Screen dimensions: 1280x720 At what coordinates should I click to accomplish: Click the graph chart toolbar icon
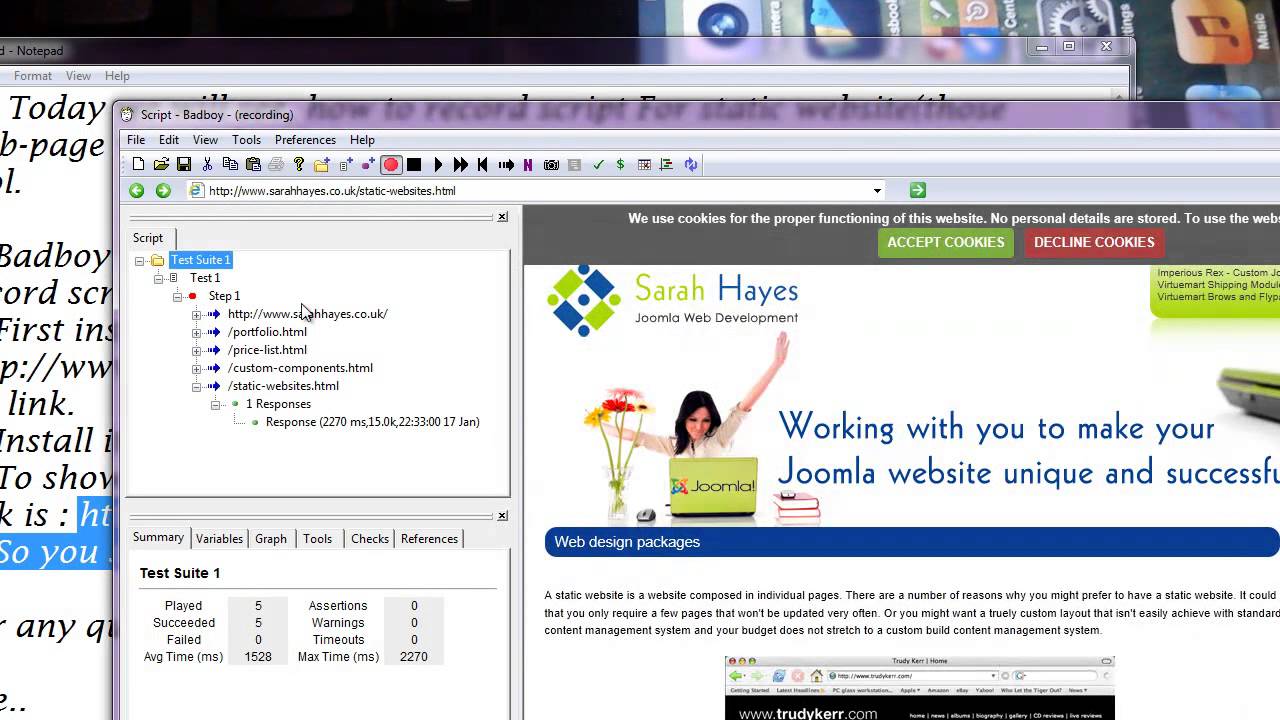pos(667,165)
